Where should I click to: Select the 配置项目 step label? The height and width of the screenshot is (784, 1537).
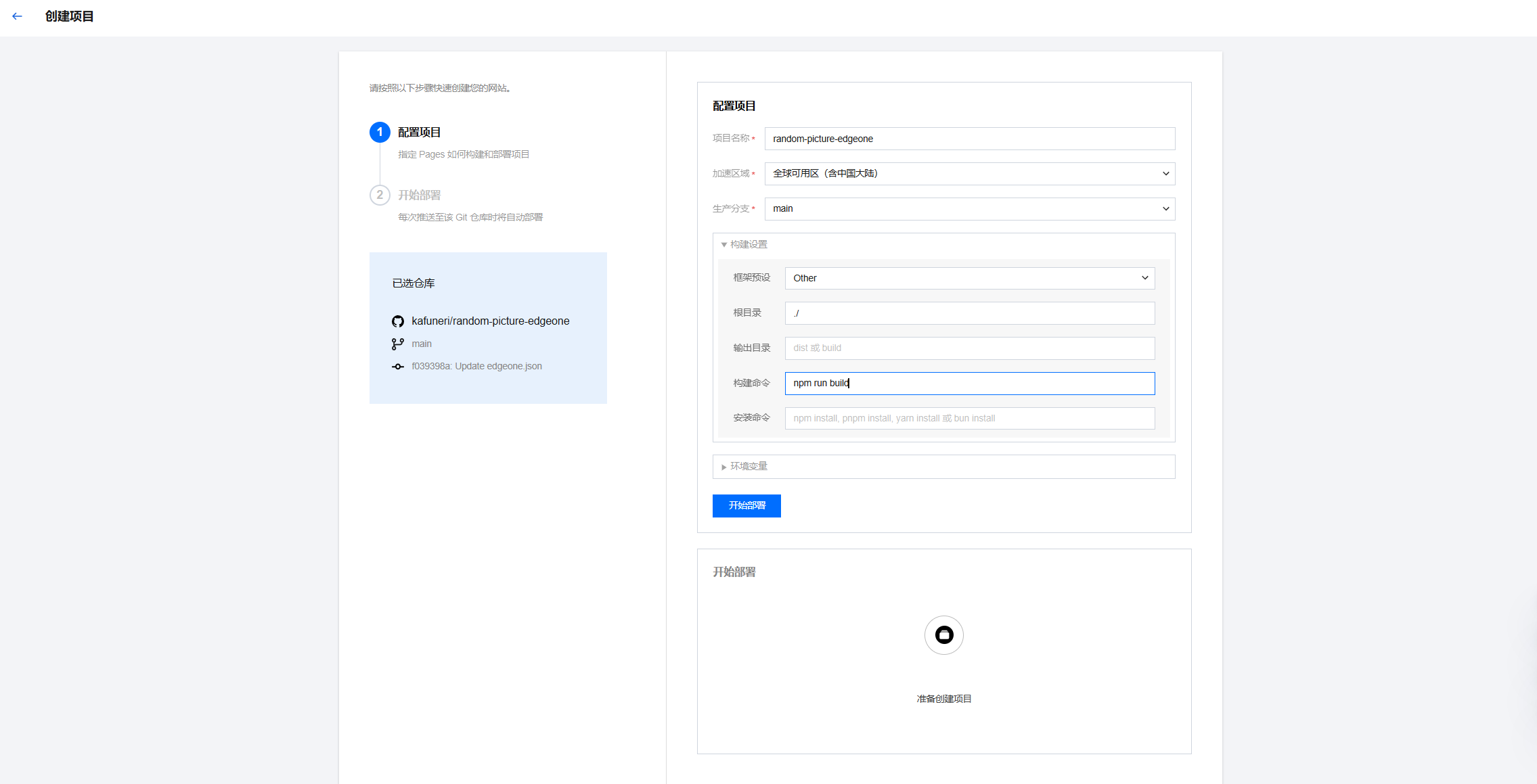tap(419, 133)
